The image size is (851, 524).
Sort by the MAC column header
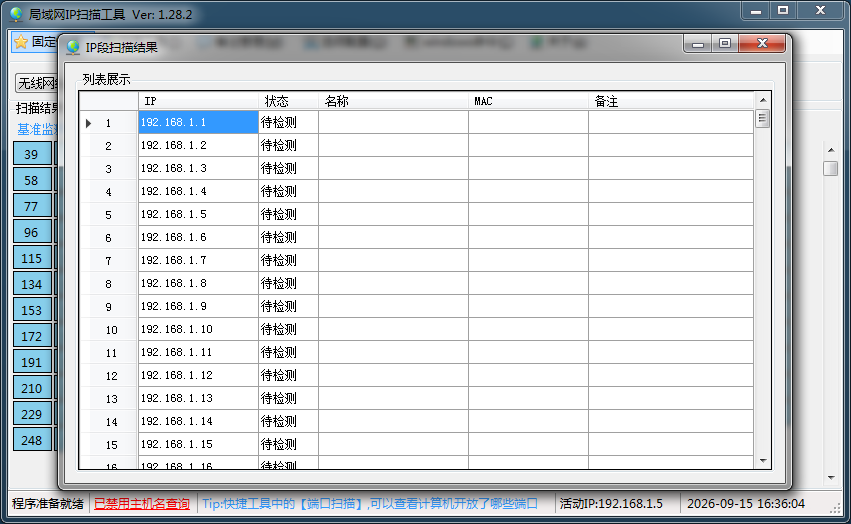tap(528, 101)
